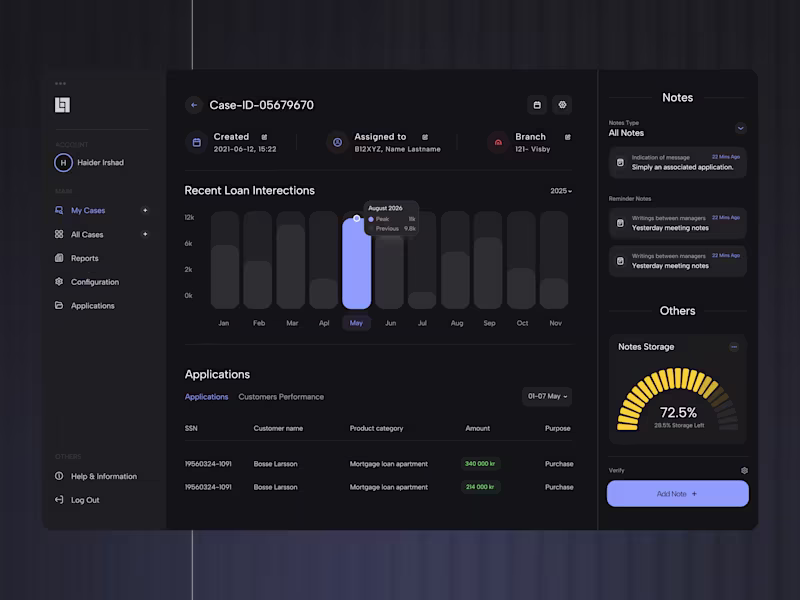Click the Configuration gear icon in sidebar
The height and width of the screenshot is (600, 800).
point(61,281)
